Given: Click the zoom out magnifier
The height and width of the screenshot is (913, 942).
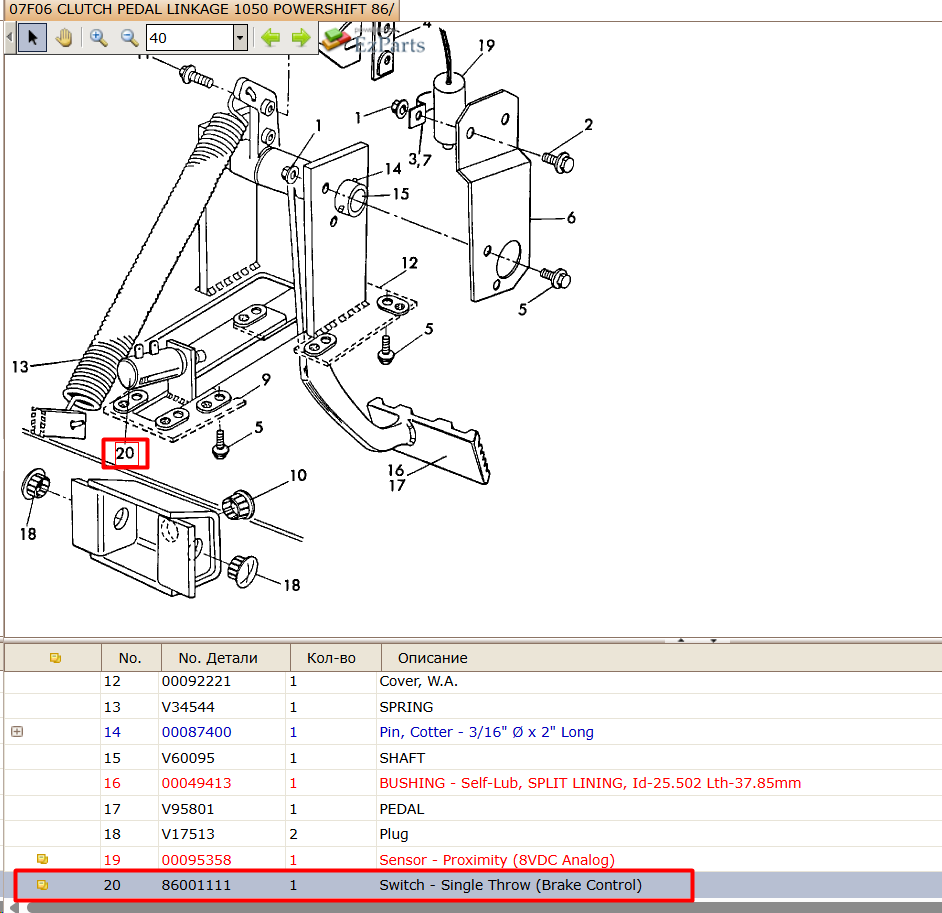Looking at the screenshot, I should 129,38.
